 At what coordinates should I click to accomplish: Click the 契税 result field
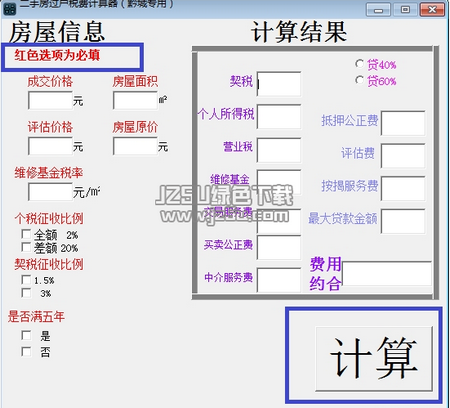point(279,84)
